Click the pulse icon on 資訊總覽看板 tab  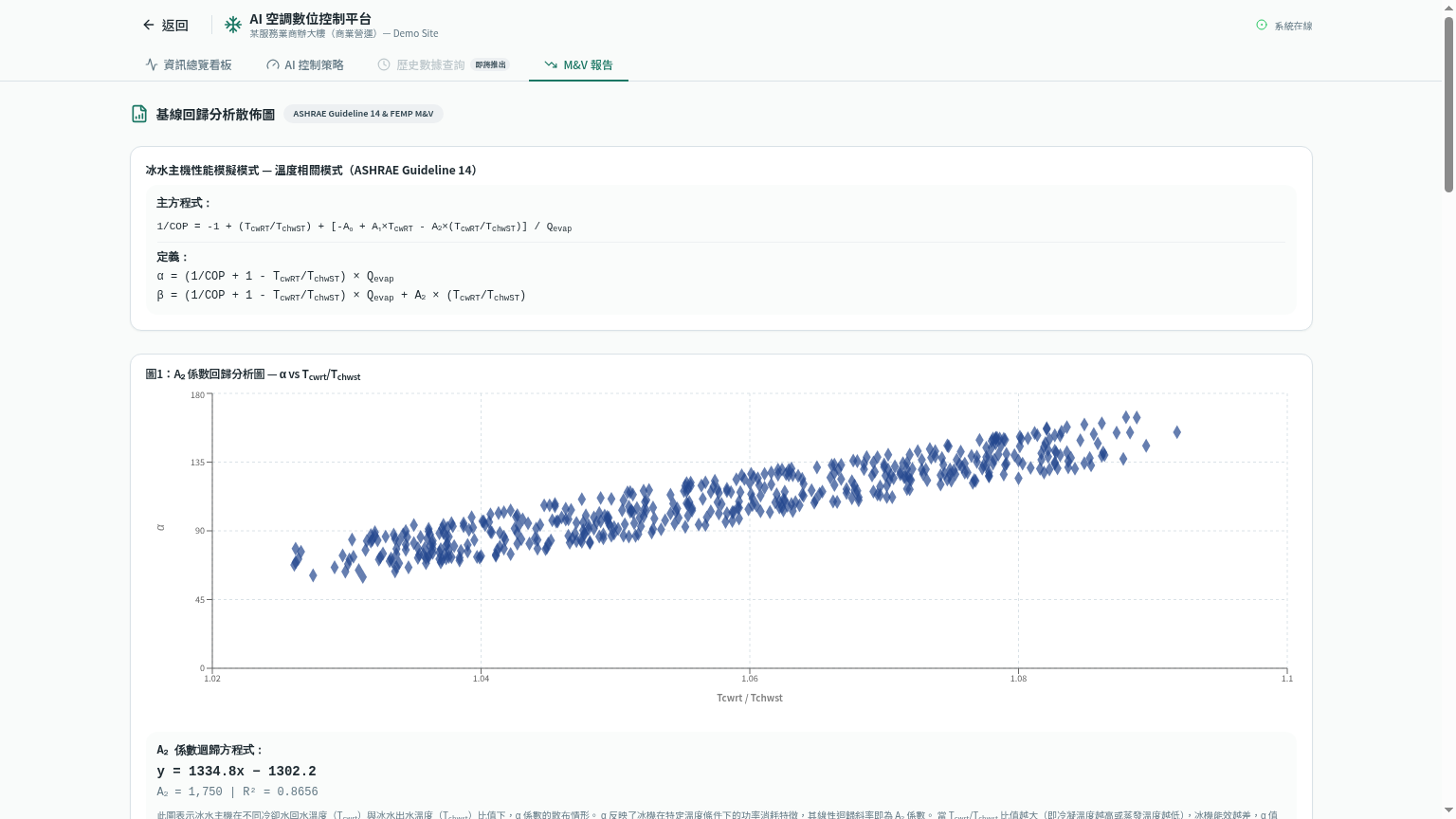click(152, 64)
